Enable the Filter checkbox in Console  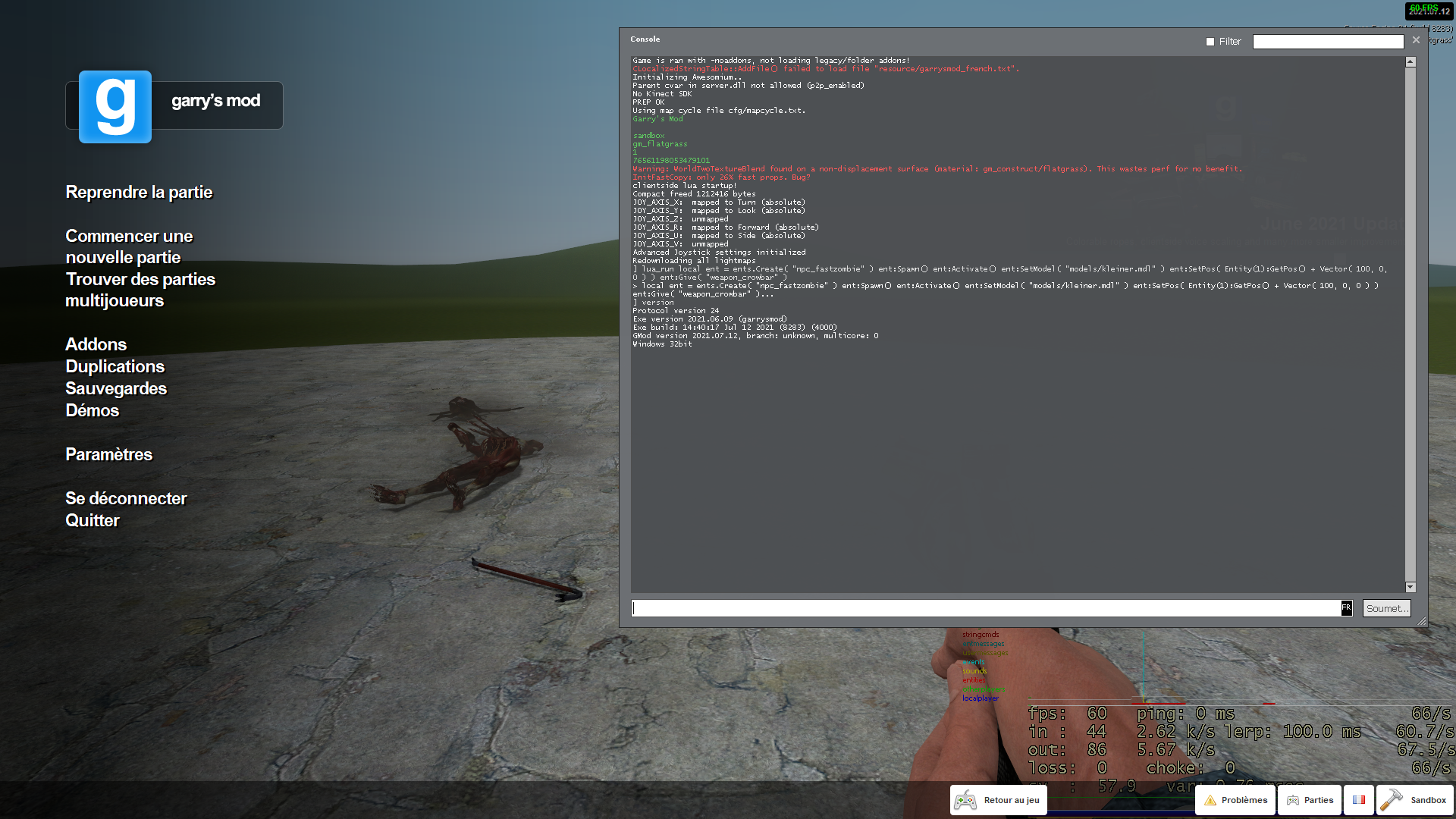(x=1210, y=42)
